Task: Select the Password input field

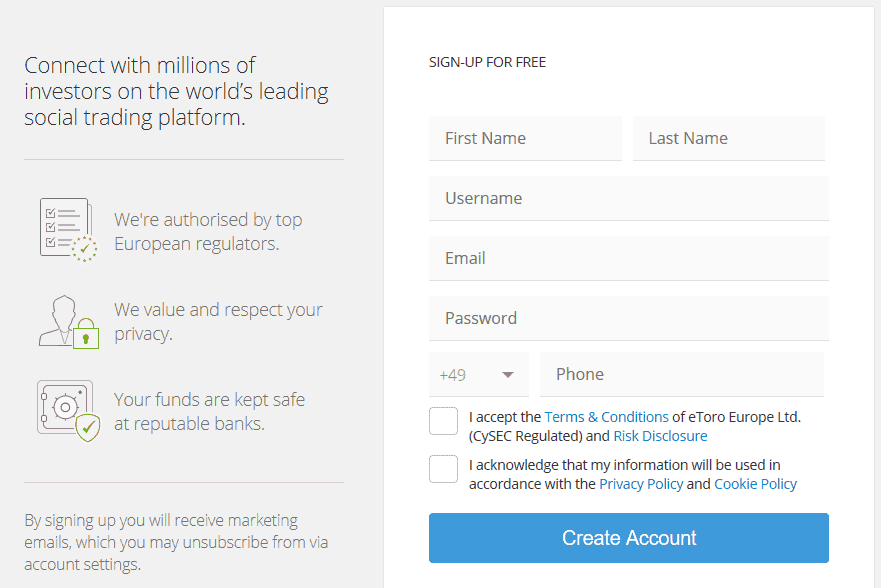Action: pyautogui.click(x=629, y=318)
